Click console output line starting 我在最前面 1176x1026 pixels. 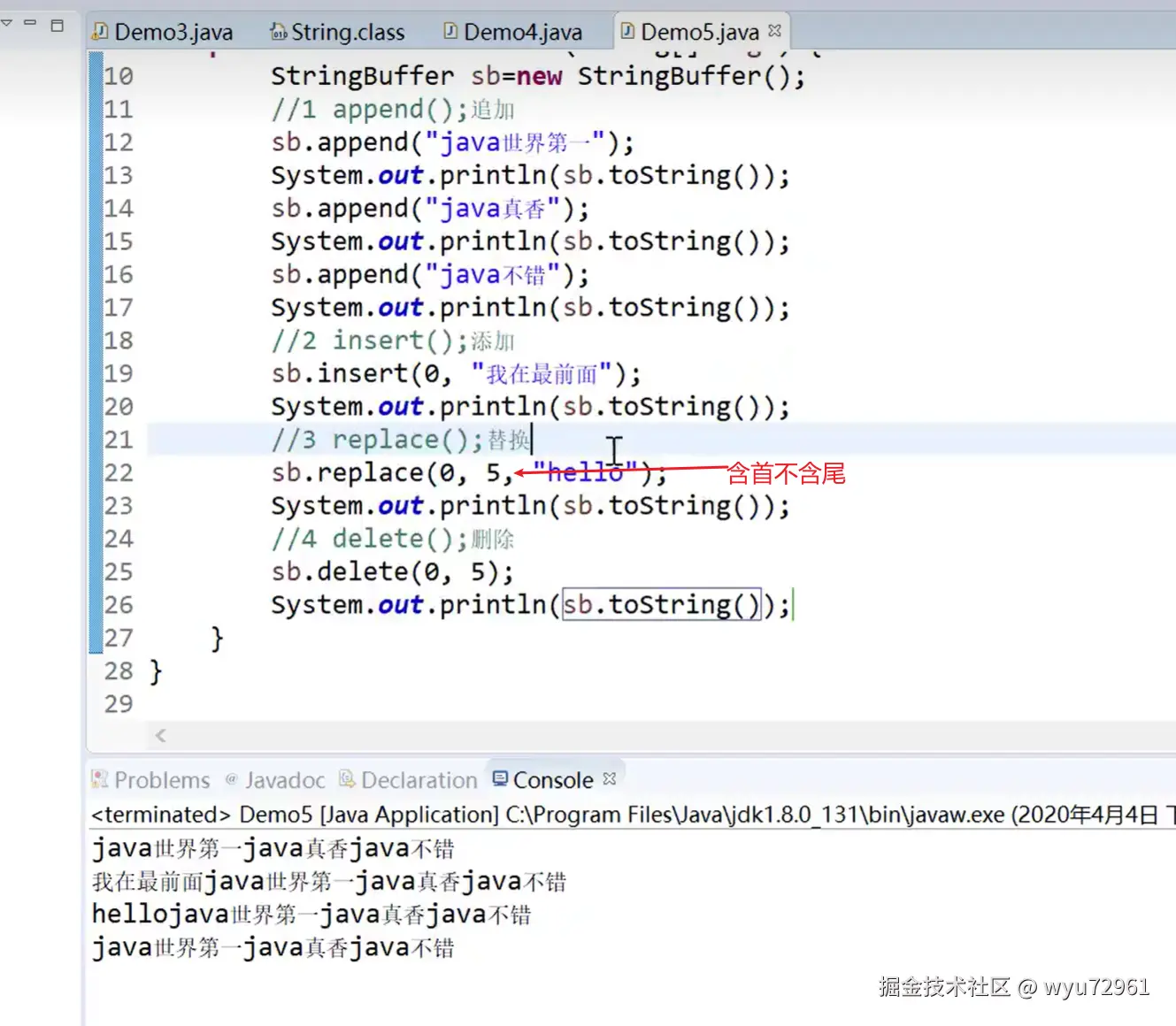point(329,882)
